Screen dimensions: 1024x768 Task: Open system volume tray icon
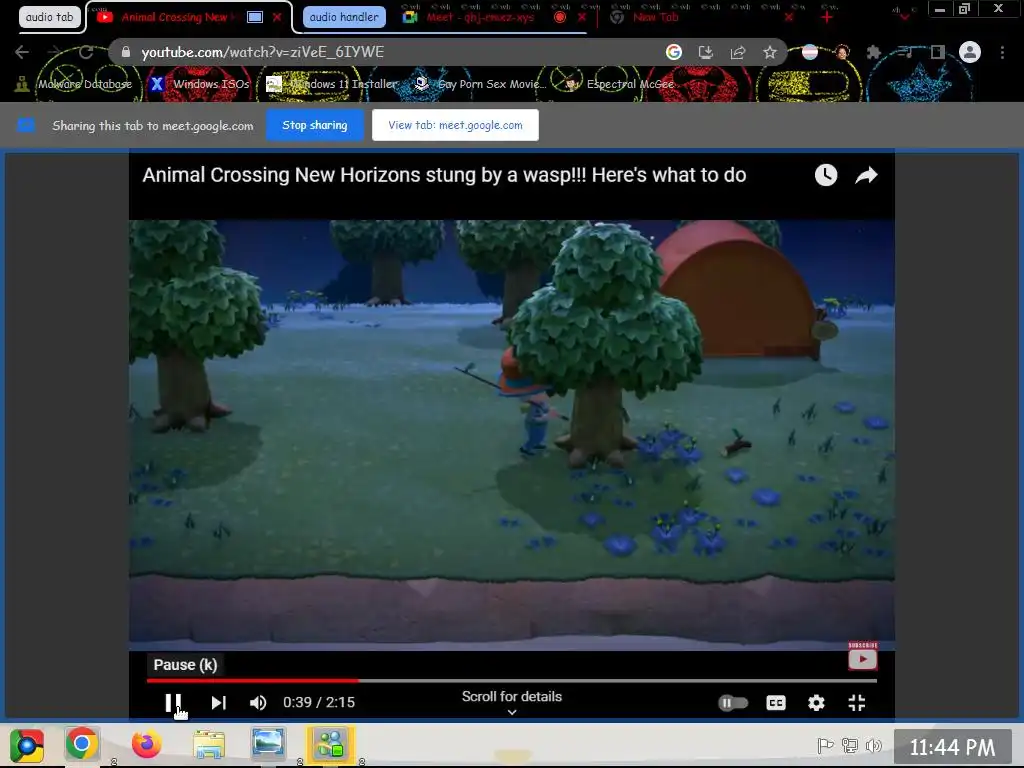click(873, 745)
